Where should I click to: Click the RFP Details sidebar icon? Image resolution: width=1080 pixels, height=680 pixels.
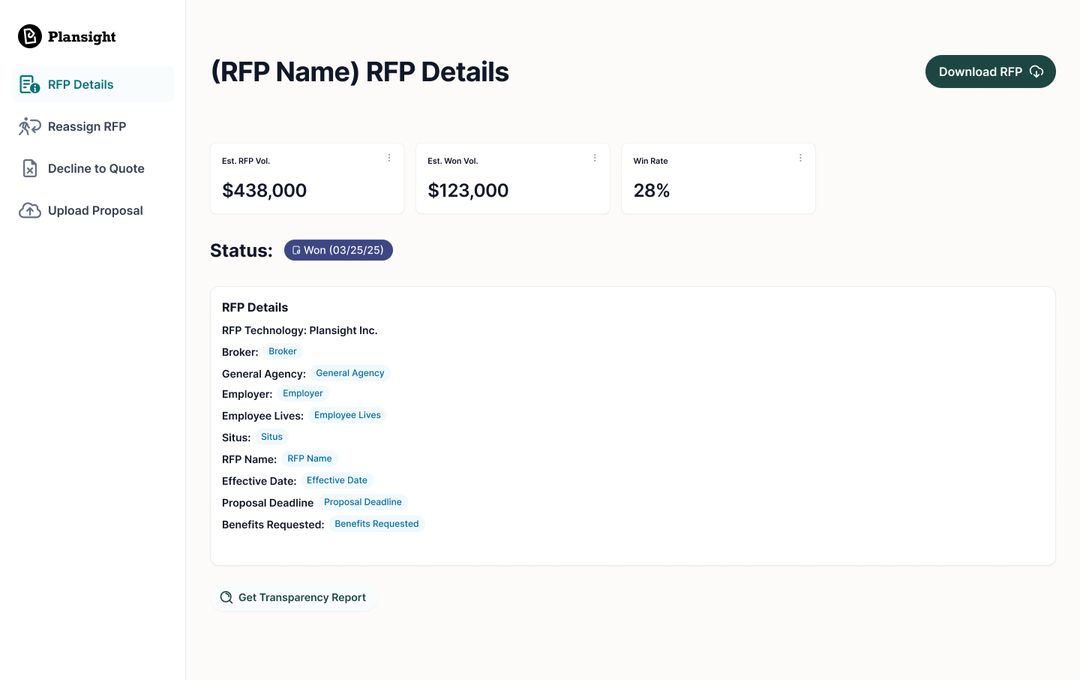click(x=30, y=85)
